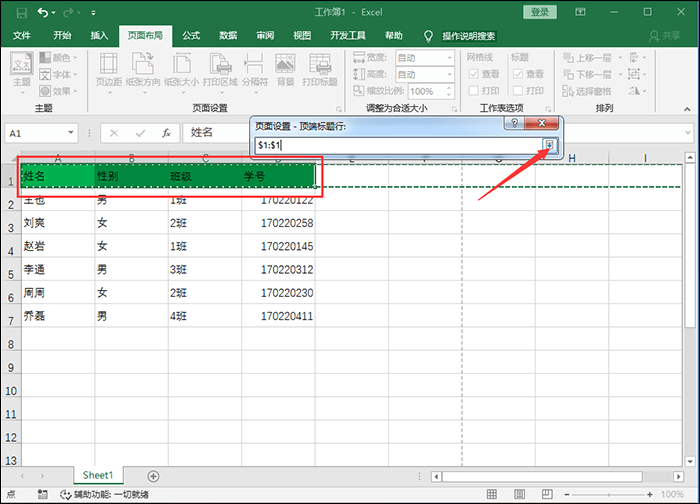Click the Bring Forward button
Screen dimensions: 700x504
pos(588,58)
